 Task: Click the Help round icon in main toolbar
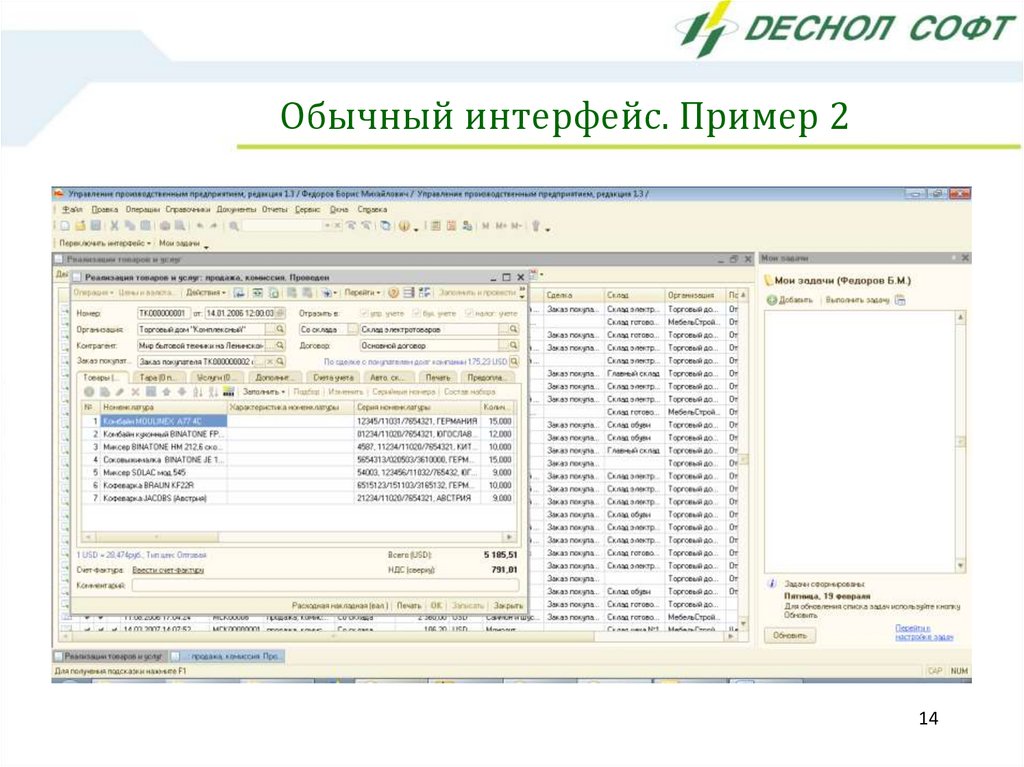(x=404, y=226)
